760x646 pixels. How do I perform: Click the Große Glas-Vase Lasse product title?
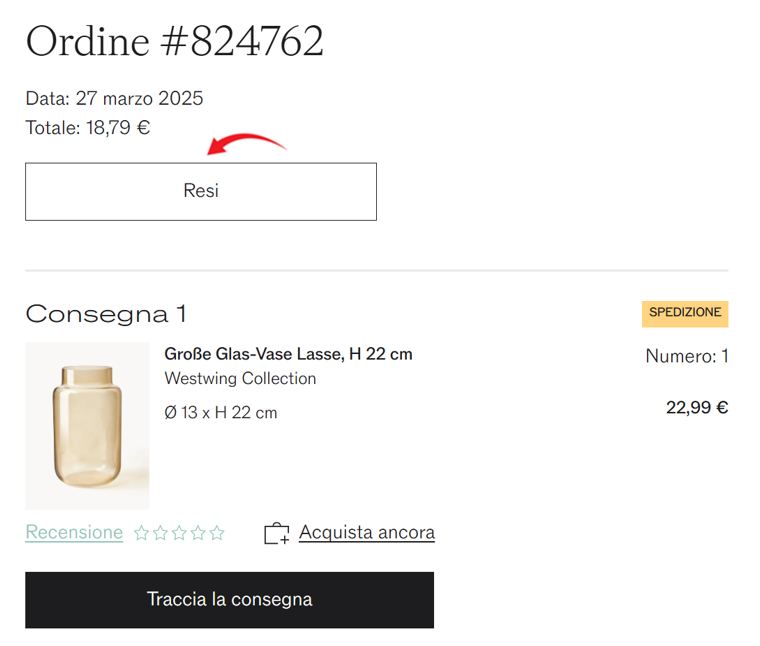click(288, 354)
